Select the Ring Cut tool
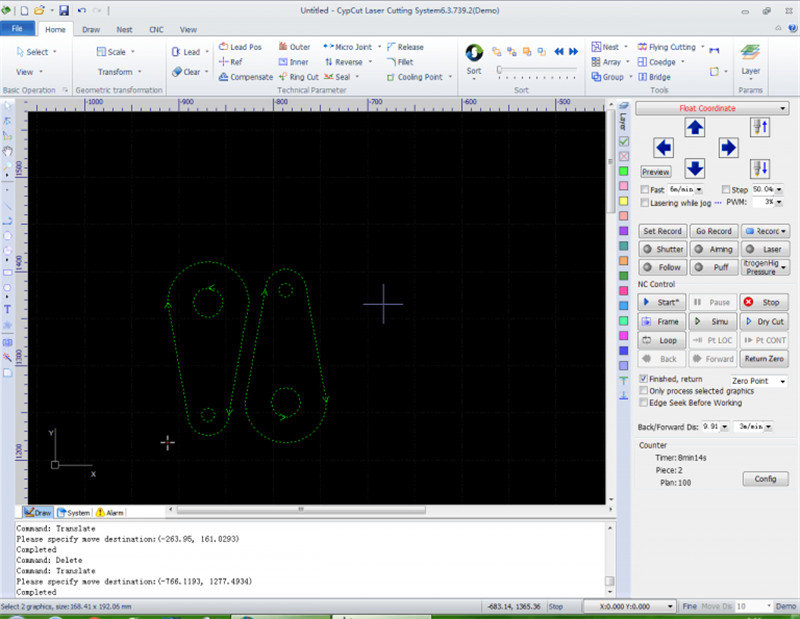Screen dimensions: 800x619 click(298, 77)
